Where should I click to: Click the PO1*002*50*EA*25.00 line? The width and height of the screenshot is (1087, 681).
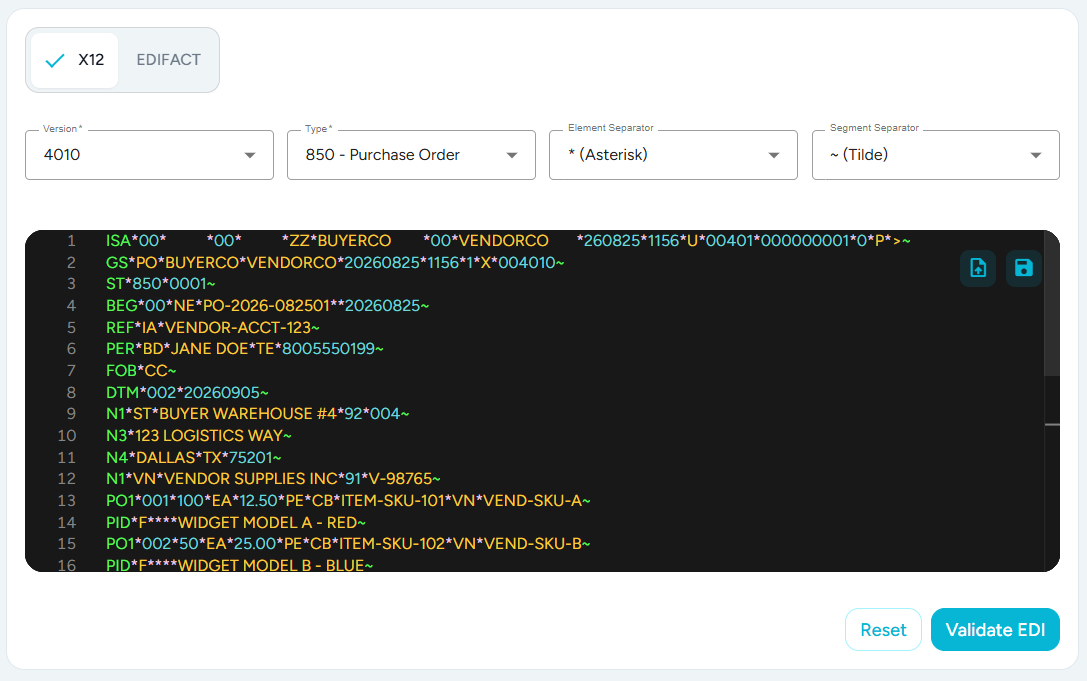348,544
